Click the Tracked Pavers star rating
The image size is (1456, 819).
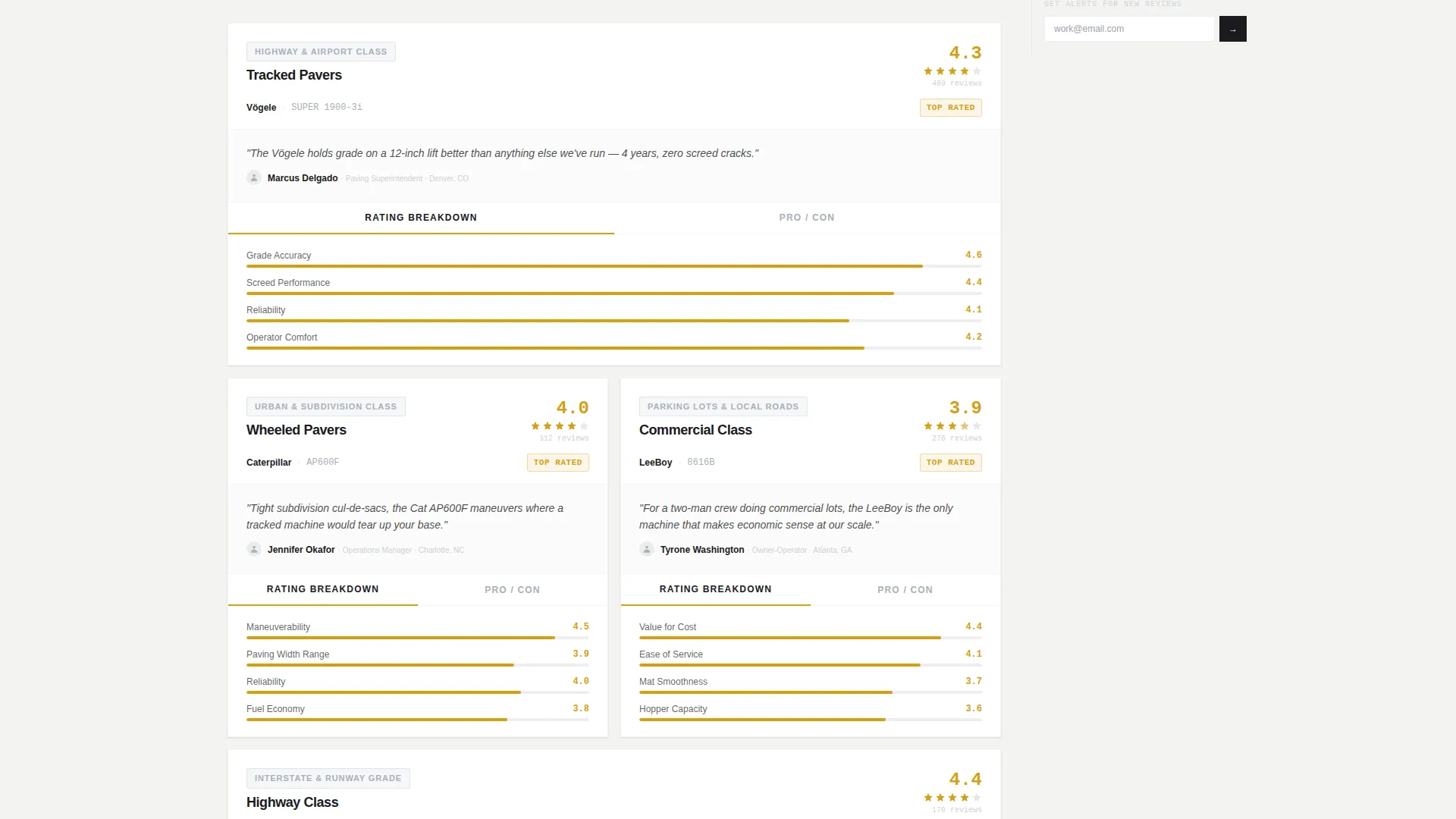click(952, 71)
